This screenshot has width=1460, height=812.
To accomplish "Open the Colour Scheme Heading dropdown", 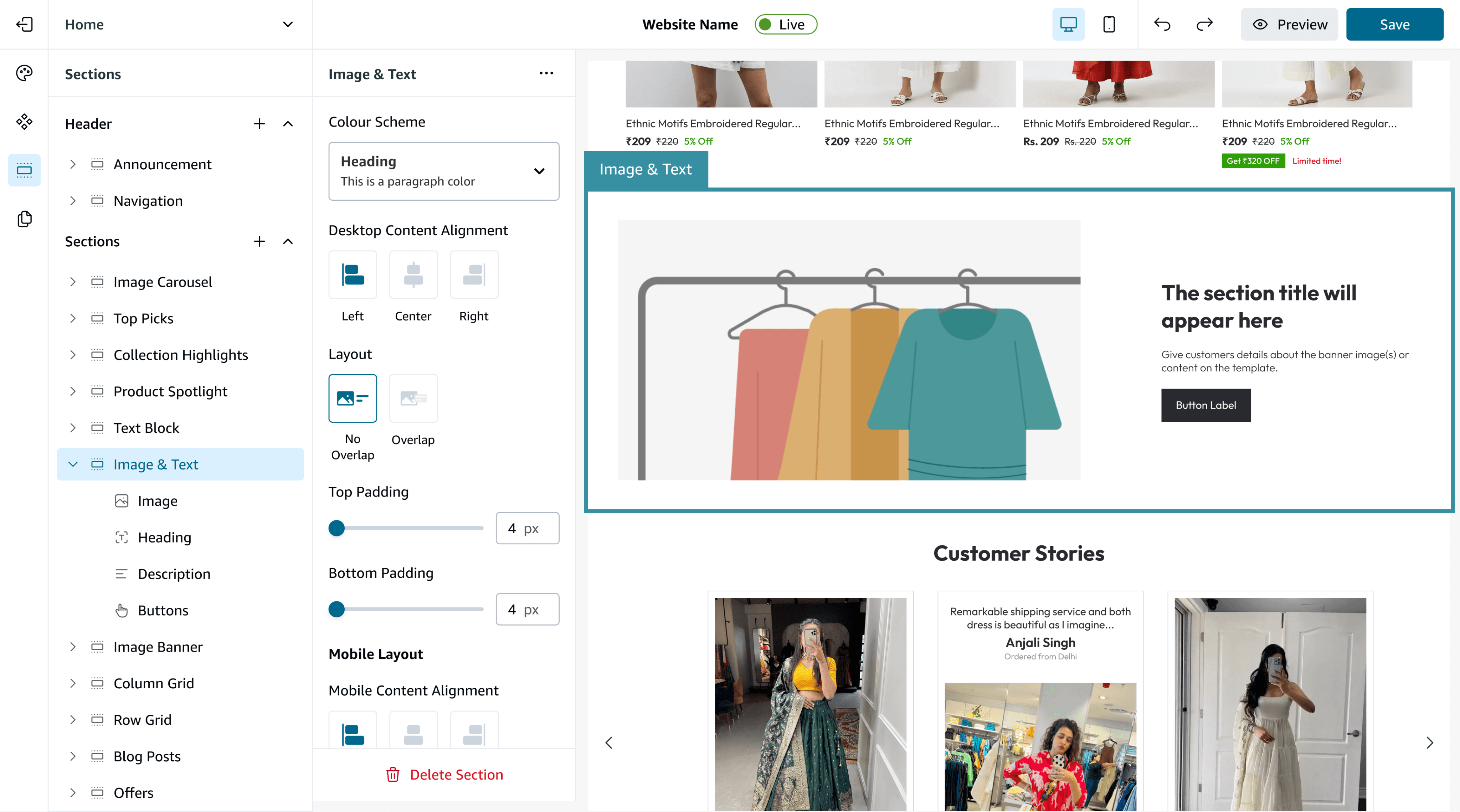I will tap(444, 171).
